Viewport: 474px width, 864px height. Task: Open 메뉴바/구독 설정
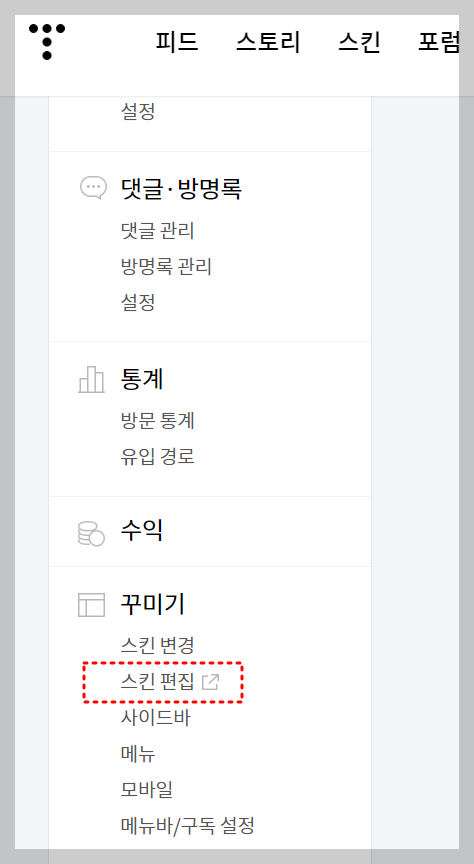187,825
